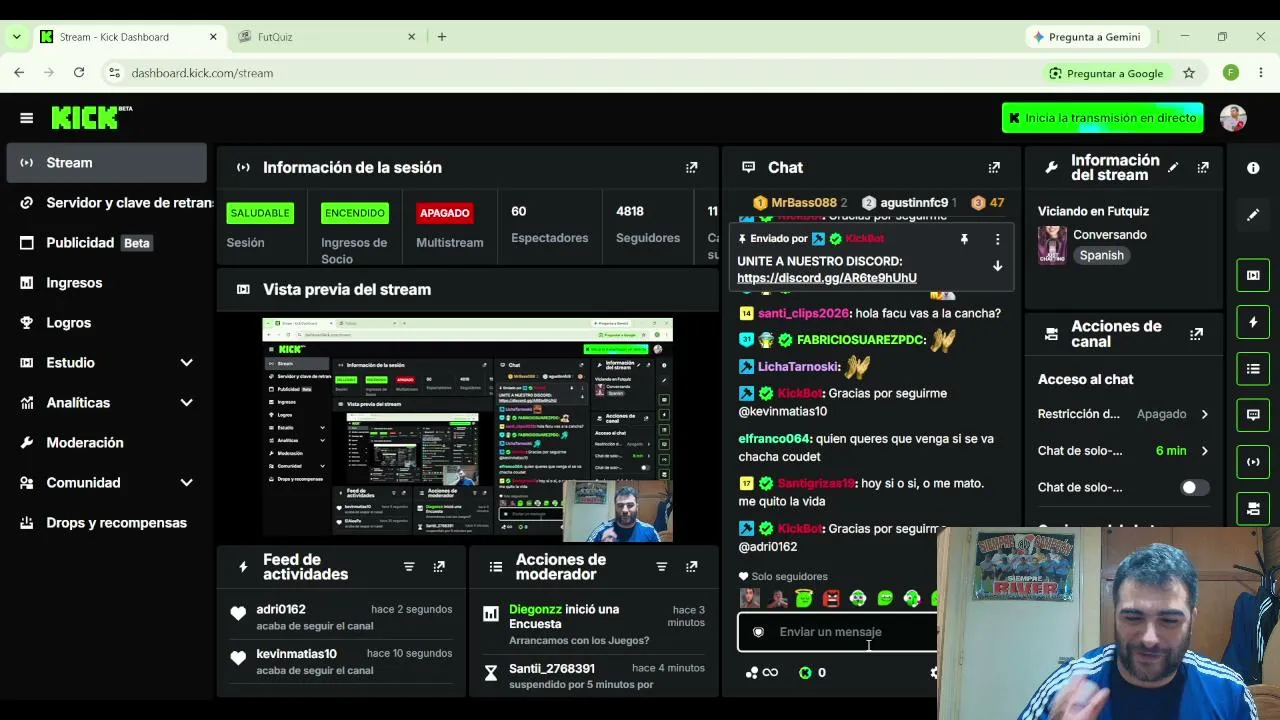Focus the dashboard.kick.com/stream address bar
Screen dimensions: 1280x720
tap(202, 73)
